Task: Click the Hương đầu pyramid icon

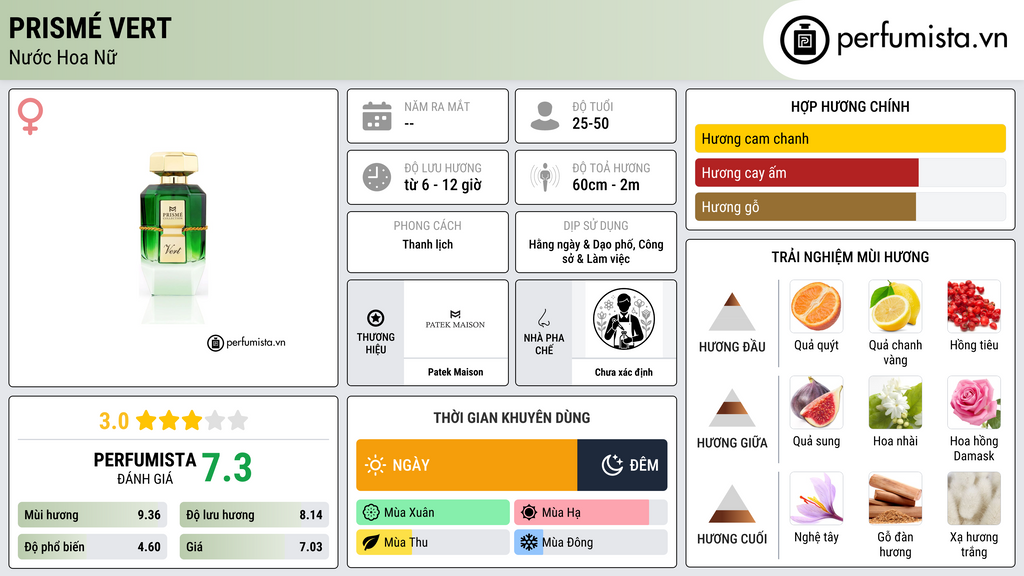Action: click(x=732, y=312)
